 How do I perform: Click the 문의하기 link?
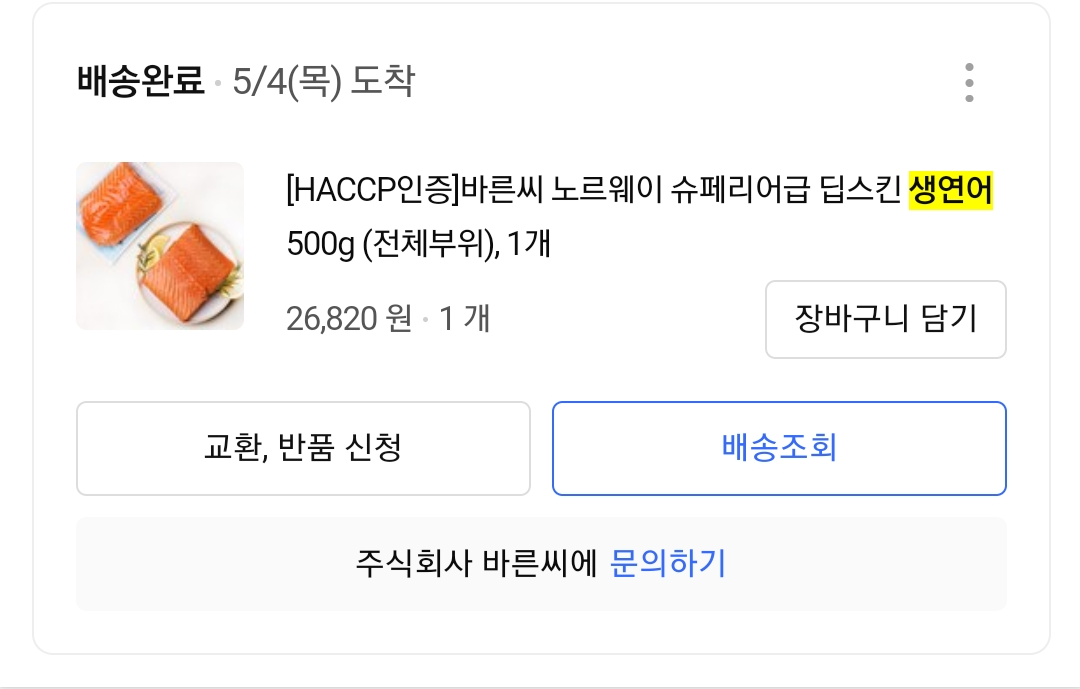[668, 563]
